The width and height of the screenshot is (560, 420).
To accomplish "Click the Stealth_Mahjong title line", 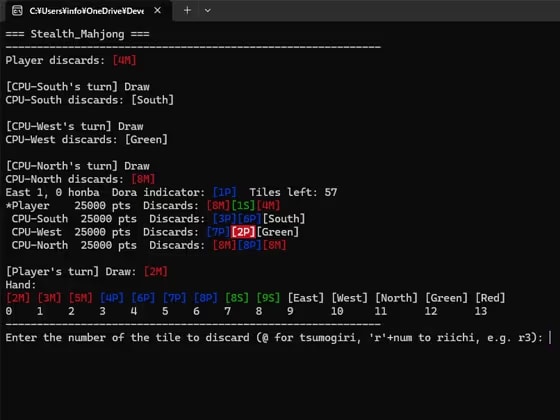I will point(78,34).
